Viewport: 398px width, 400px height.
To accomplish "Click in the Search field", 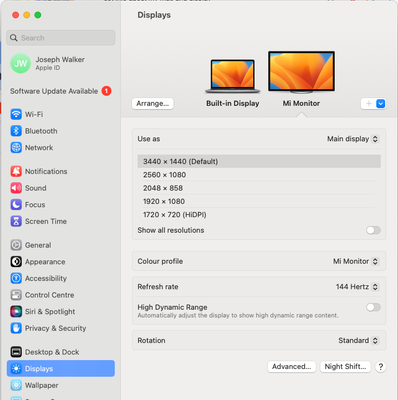I will (61, 38).
